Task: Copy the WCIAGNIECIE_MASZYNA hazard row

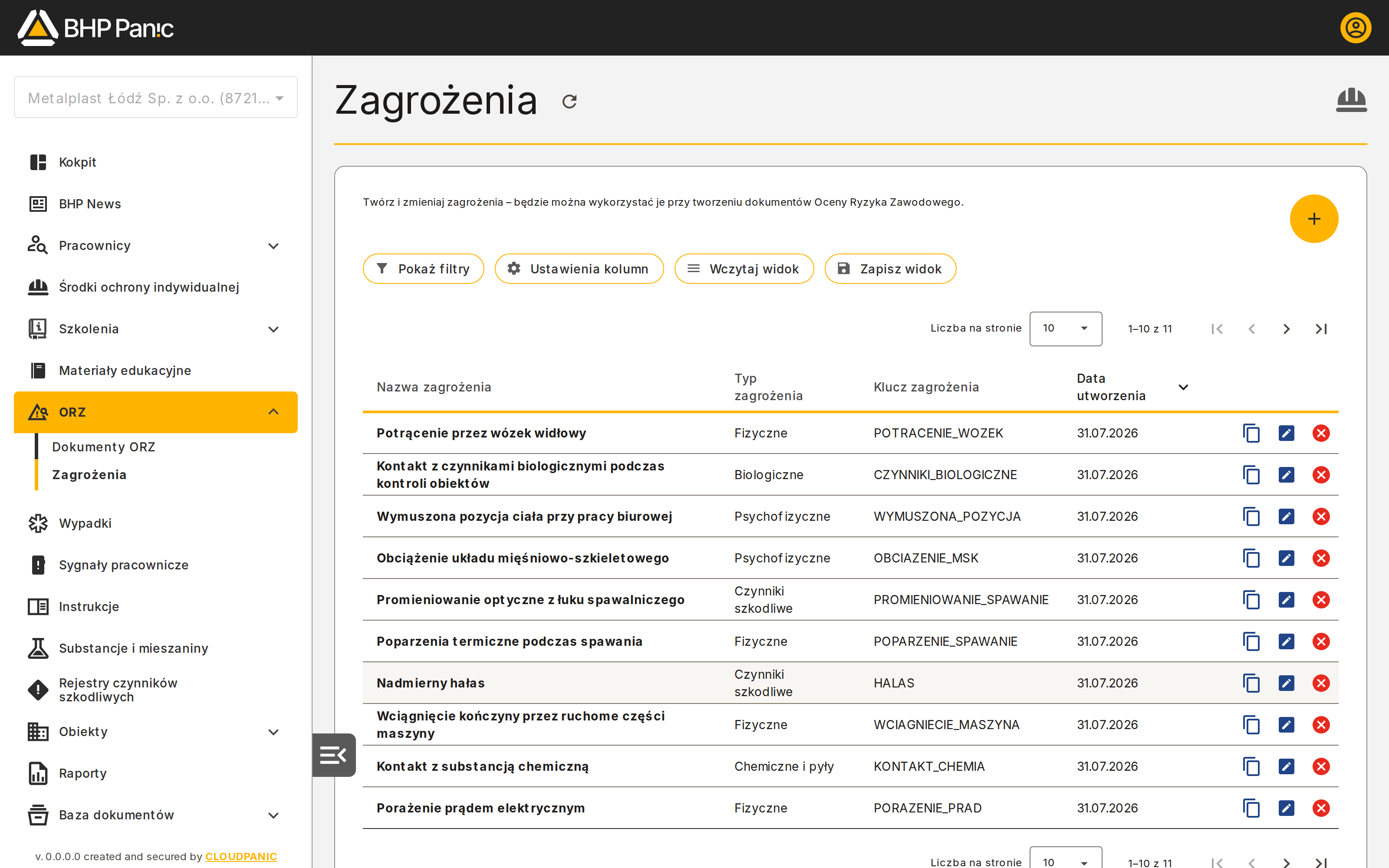Action: 1251,724
